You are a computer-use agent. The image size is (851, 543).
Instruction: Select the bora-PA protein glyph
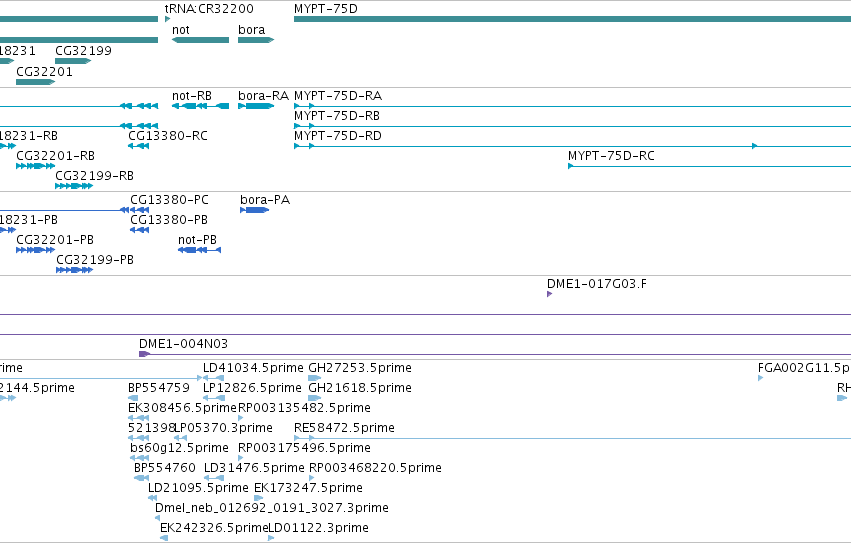point(255,210)
